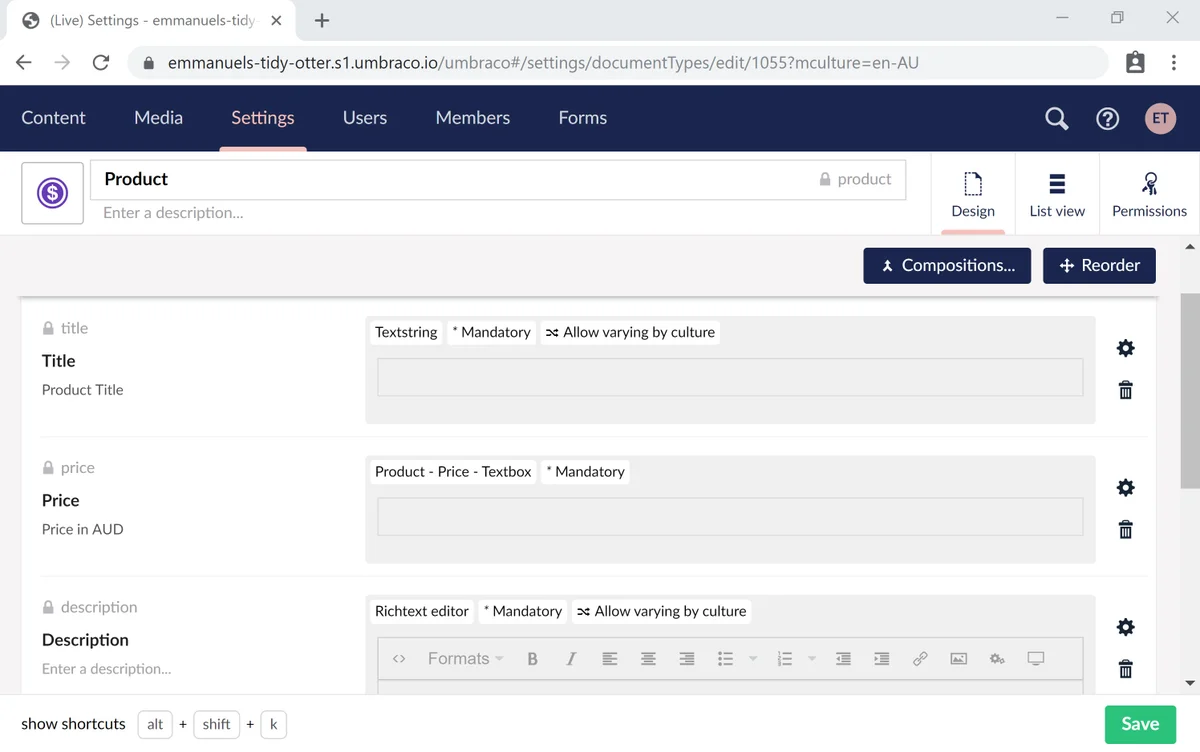Toggle italic formatting in the Richtext editor
The height and width of the screenshot is (752, 1200).
(571, 658)
